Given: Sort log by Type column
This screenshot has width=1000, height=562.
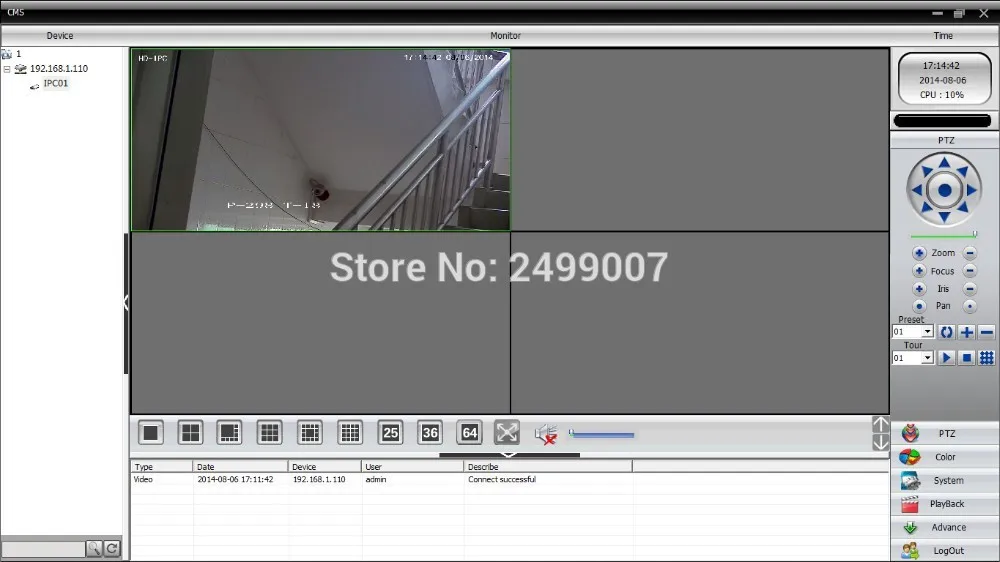Looking at the screenshot, I should click(x=162, y=467).
